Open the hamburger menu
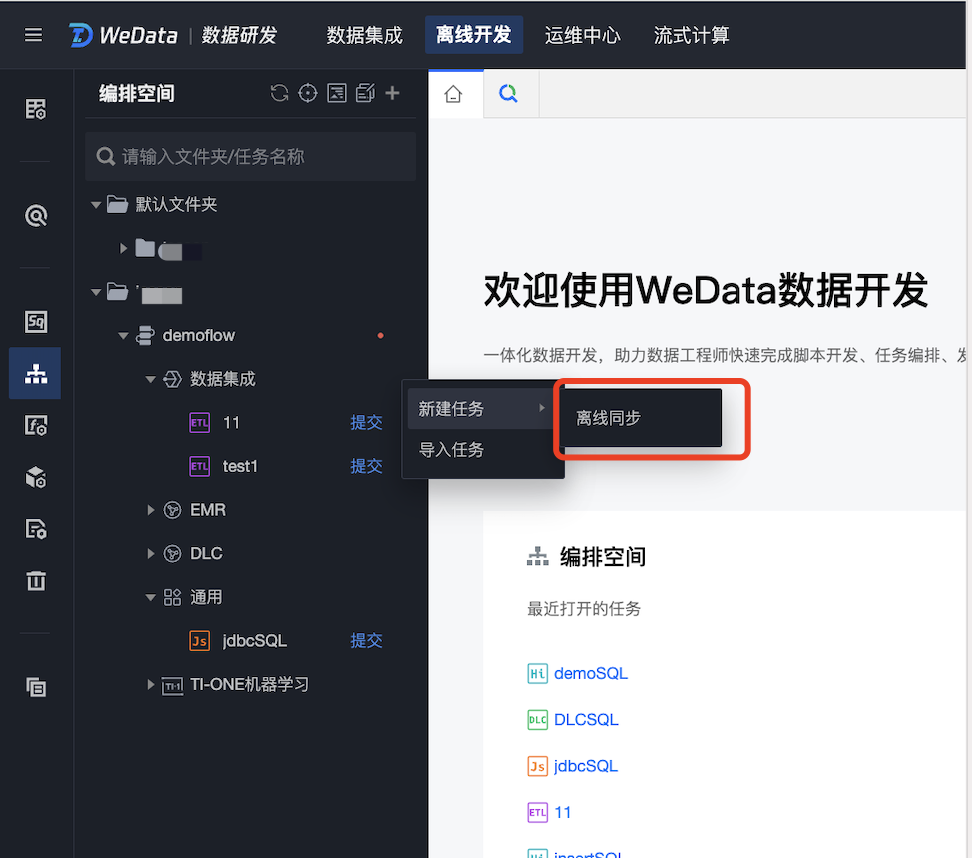 pos(33,35)
